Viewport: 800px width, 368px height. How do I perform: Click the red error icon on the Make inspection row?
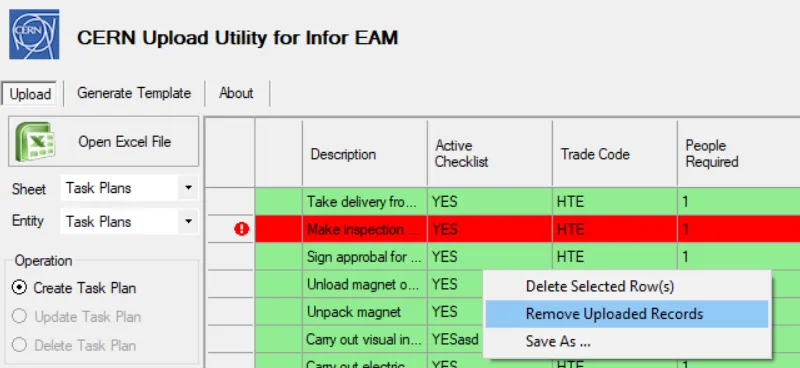(241, 229)
